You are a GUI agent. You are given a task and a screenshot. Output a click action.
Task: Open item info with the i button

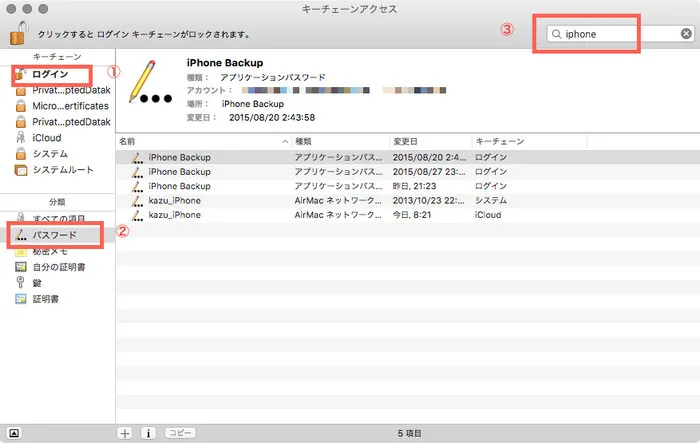[148, 433]
